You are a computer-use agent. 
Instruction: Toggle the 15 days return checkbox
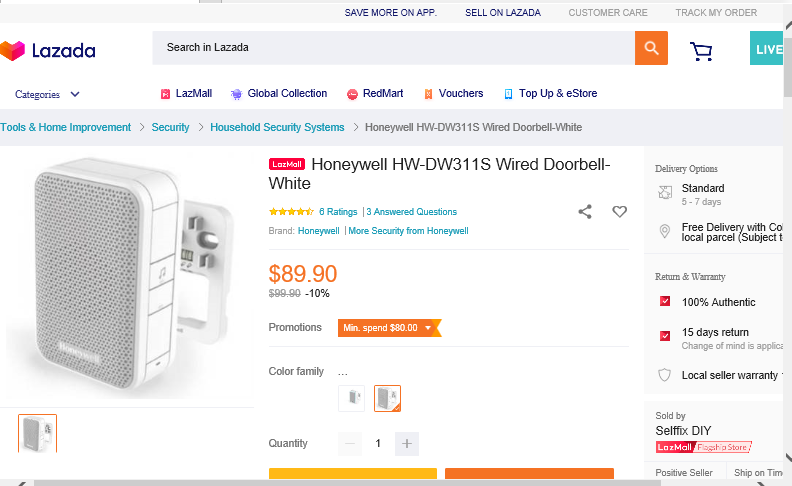coord(665,335)
